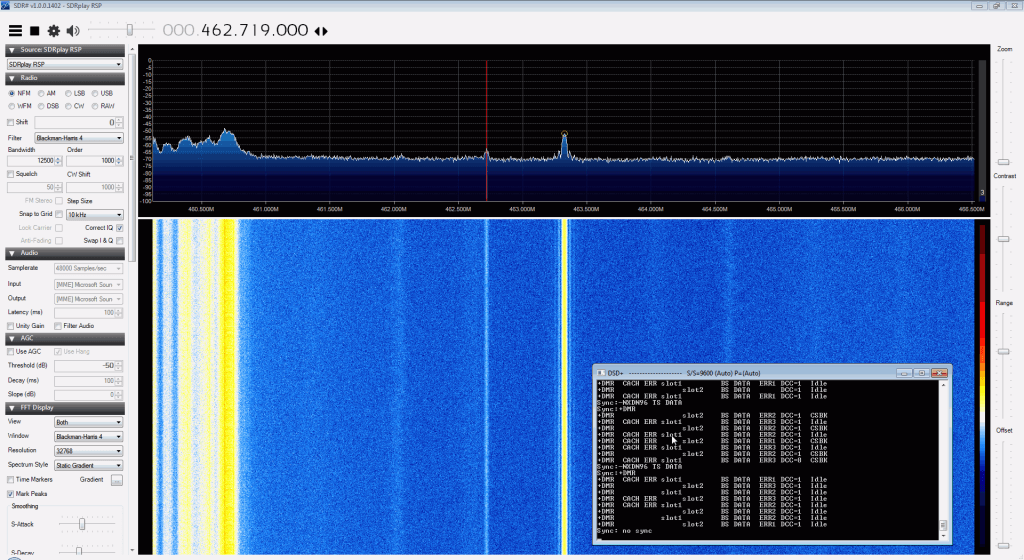Adjust the Zoom slider on the right
Viewport: 1024px width, 560px height.
pyautogui.click(x=1004, y=162)
